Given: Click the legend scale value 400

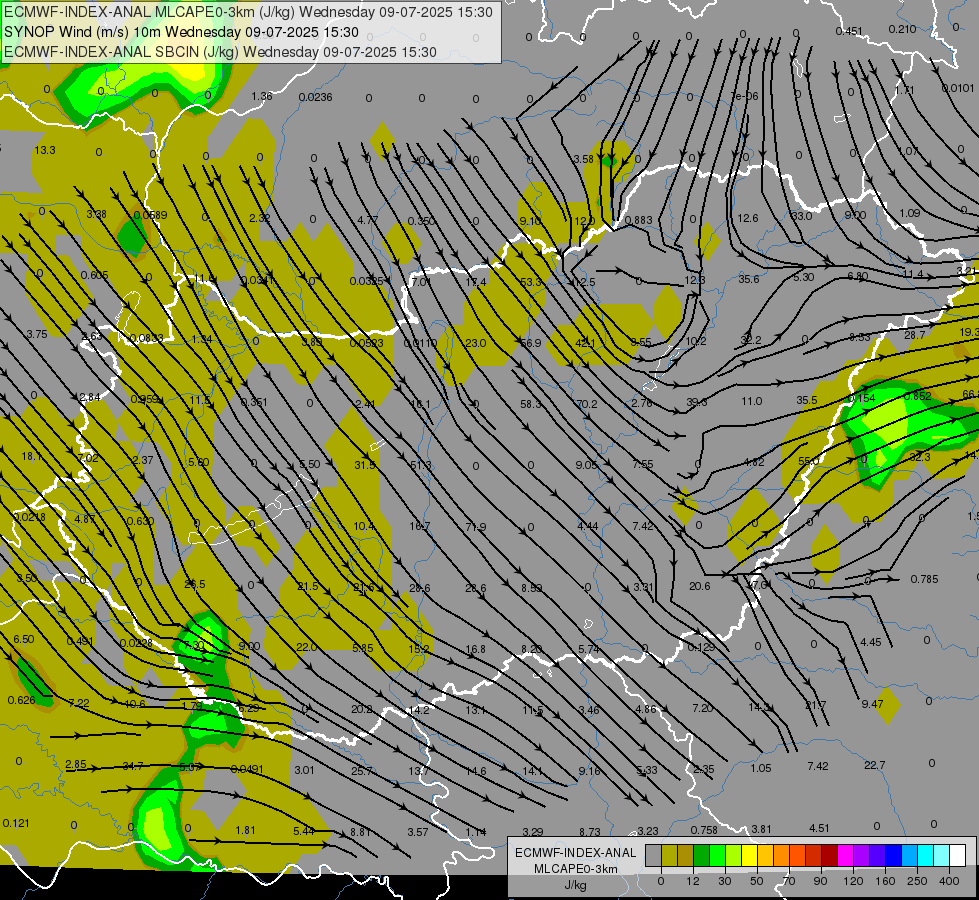Looking at the screenshot, I should [x=949, y=881].
